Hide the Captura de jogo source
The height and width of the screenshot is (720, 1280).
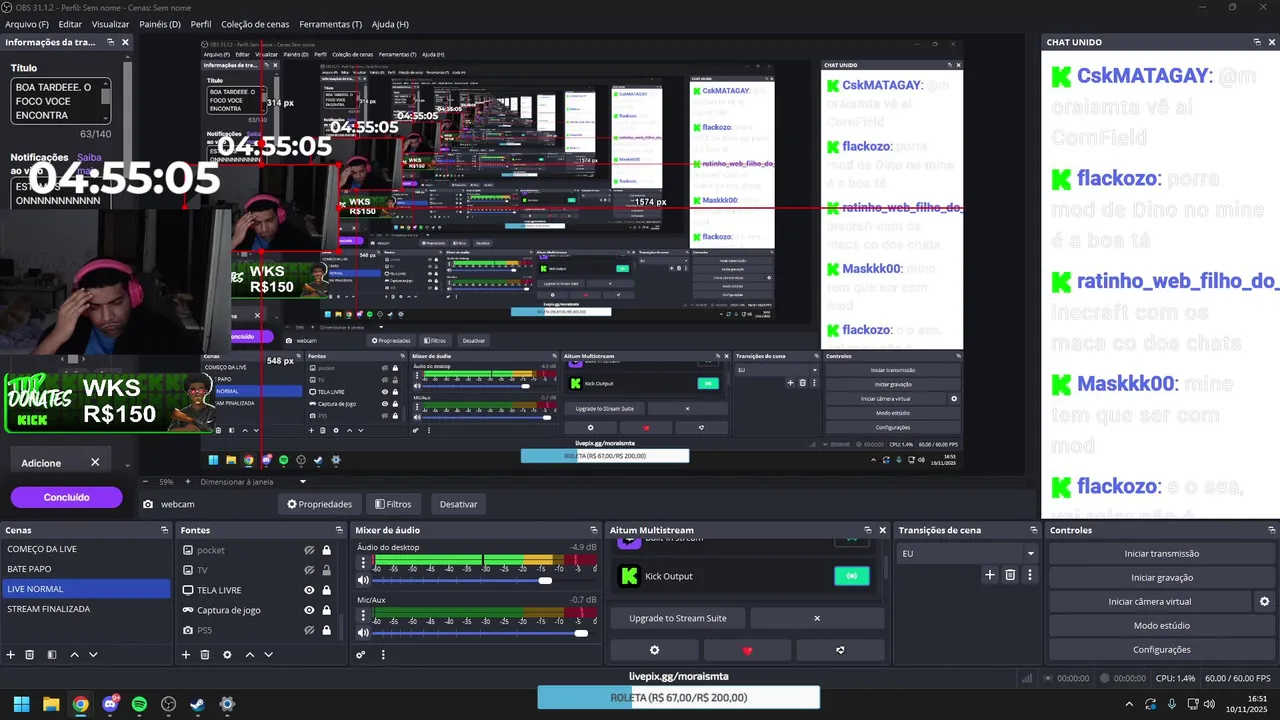pos(310,610)
